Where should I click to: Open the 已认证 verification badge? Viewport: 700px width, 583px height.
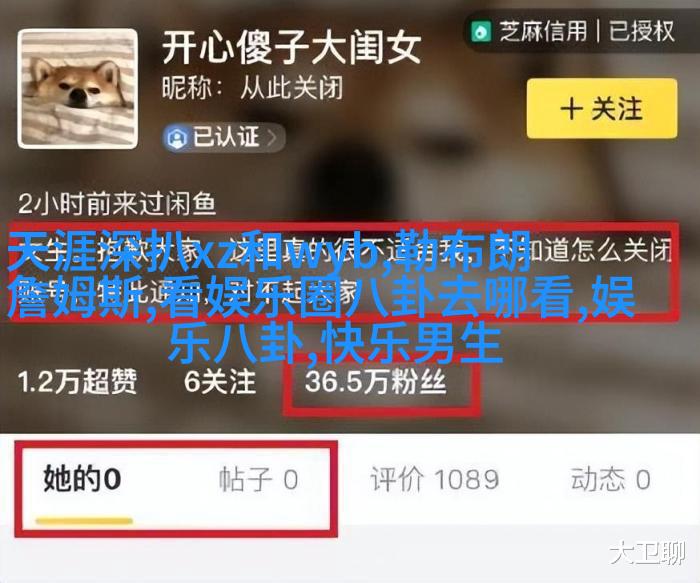tap(223, 137)
